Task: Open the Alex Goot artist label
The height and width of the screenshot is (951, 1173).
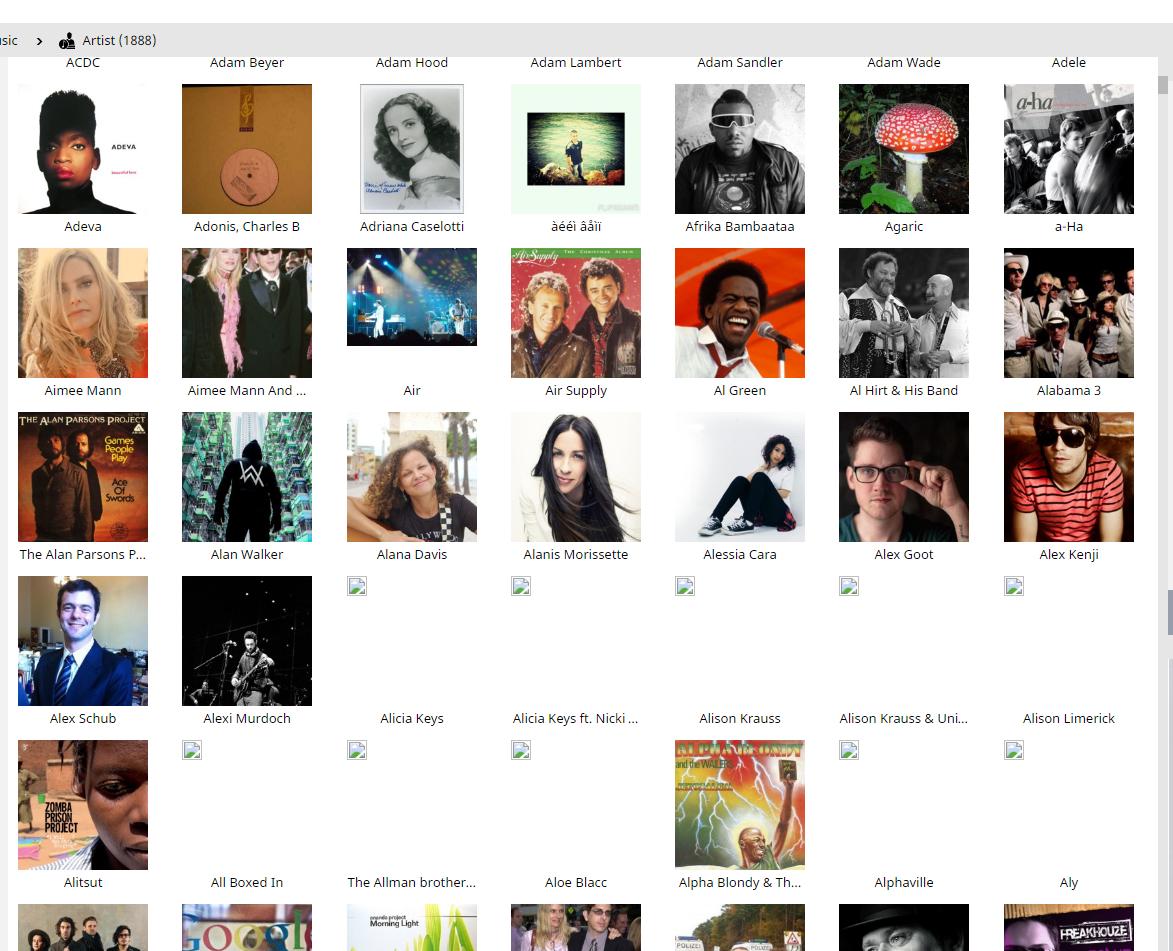Action: pyautogui.click(x=904, y=555)
